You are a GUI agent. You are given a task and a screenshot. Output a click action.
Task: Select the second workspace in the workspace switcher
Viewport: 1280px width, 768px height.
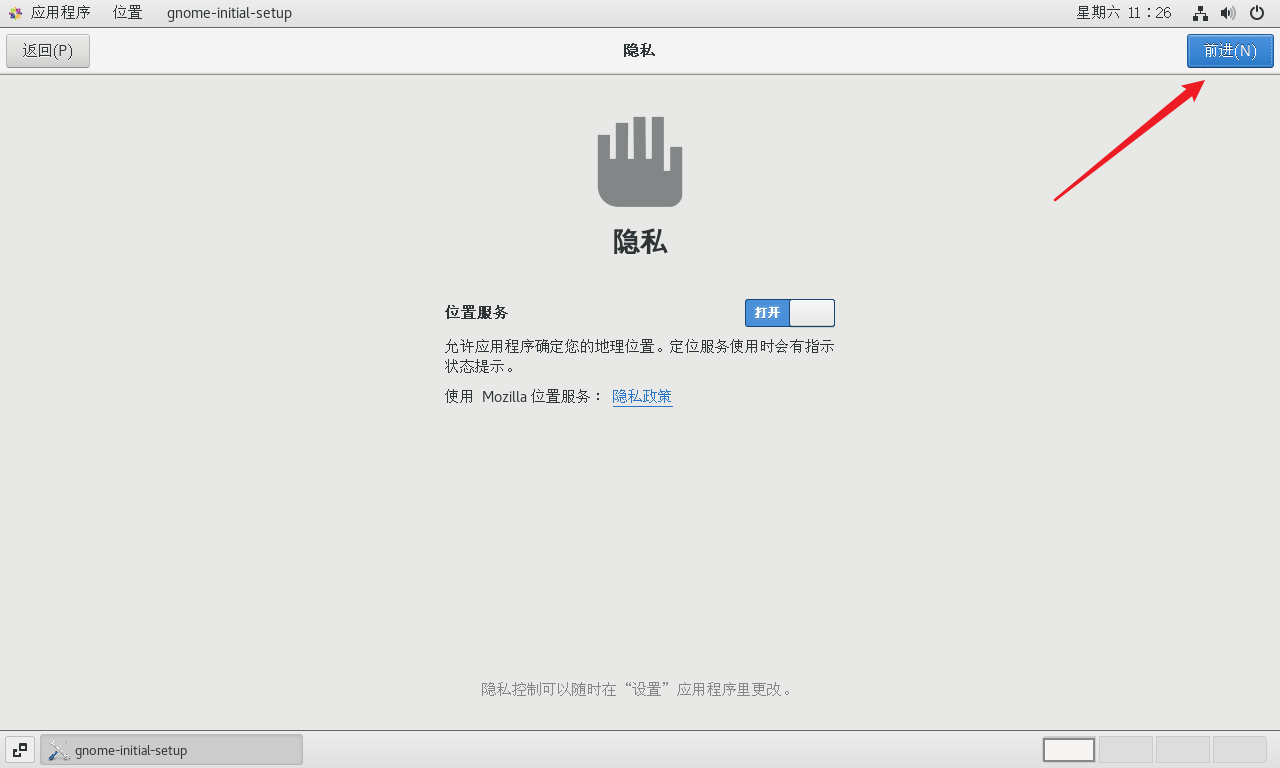click(1125, 749)
